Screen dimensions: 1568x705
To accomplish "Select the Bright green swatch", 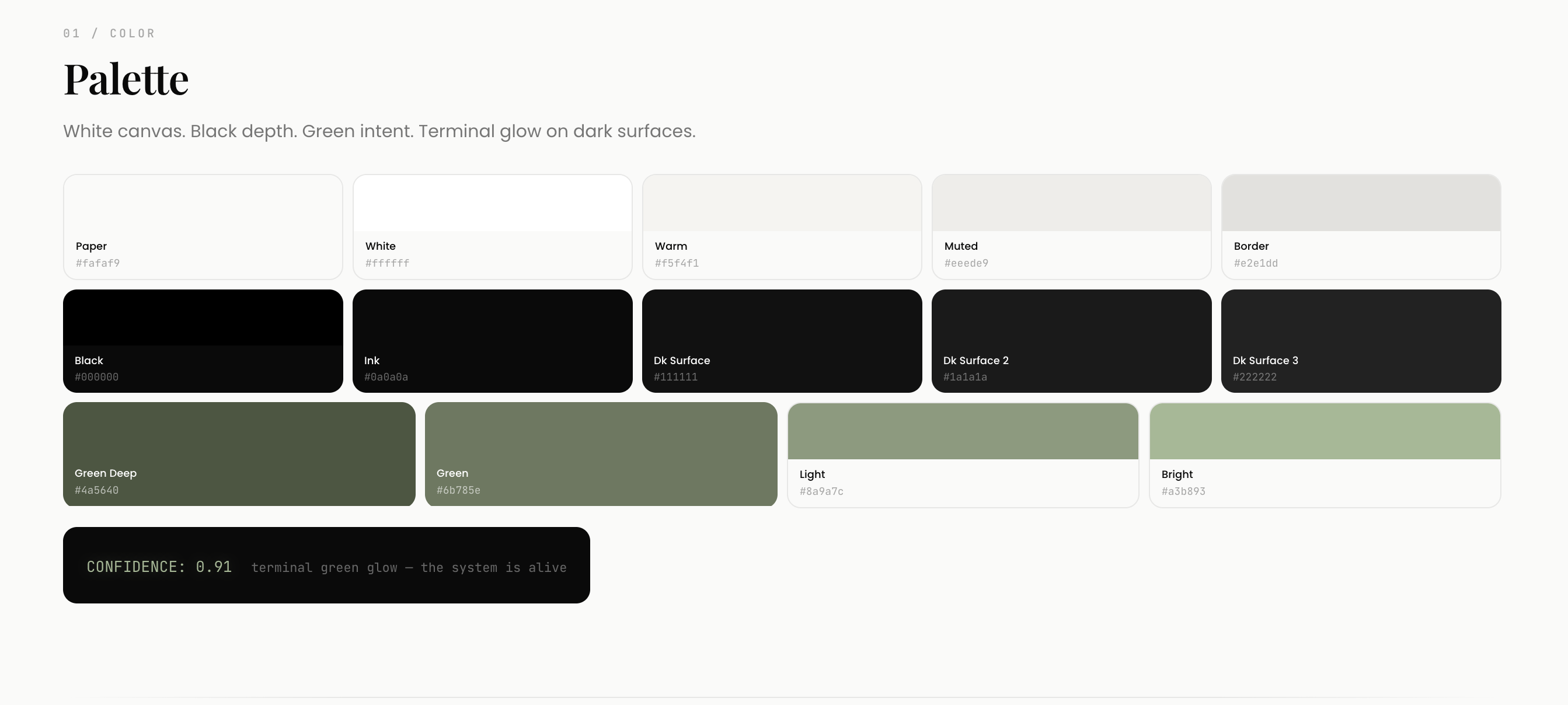I will point(1325,455).
